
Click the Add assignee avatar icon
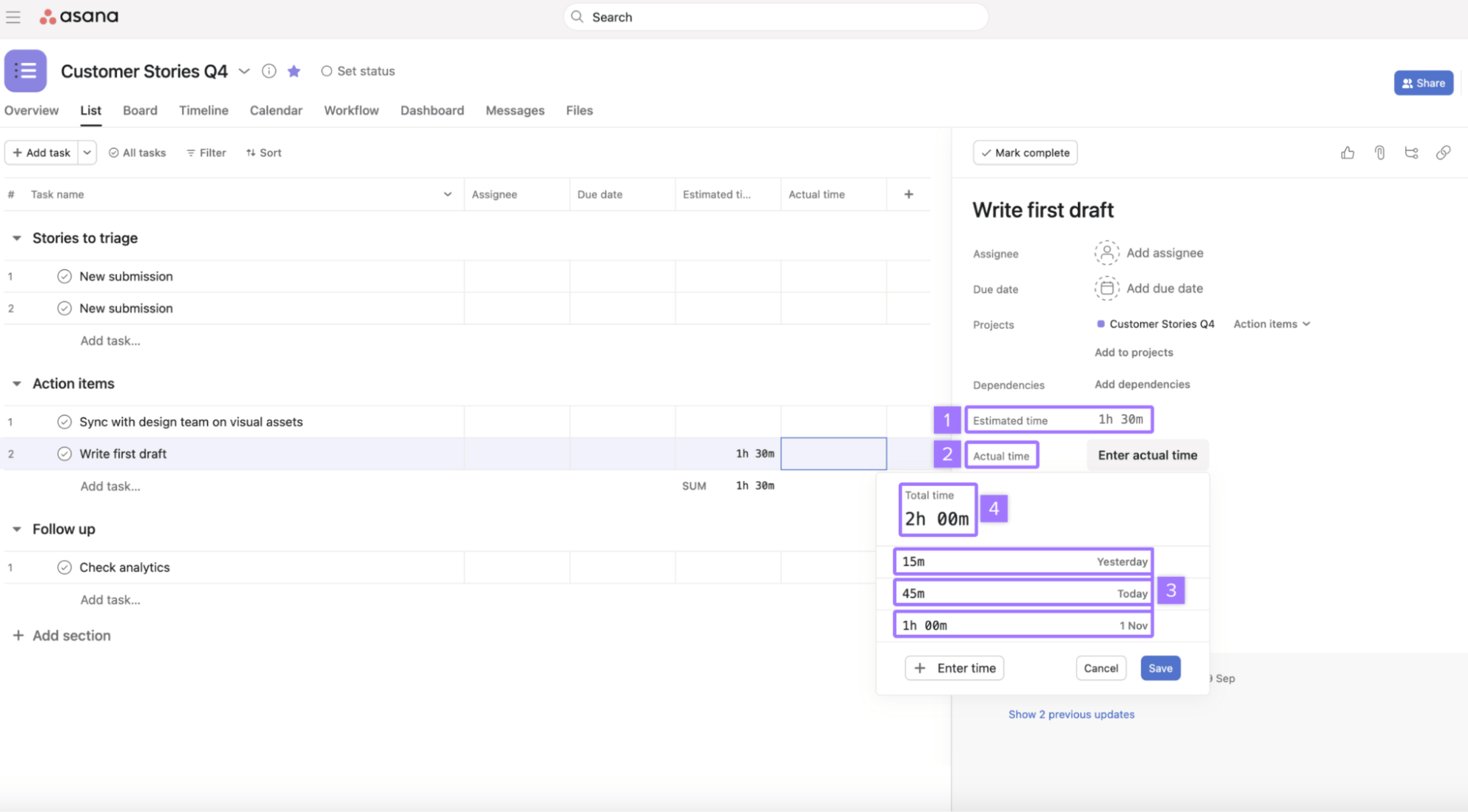(x=1106, y=253)
